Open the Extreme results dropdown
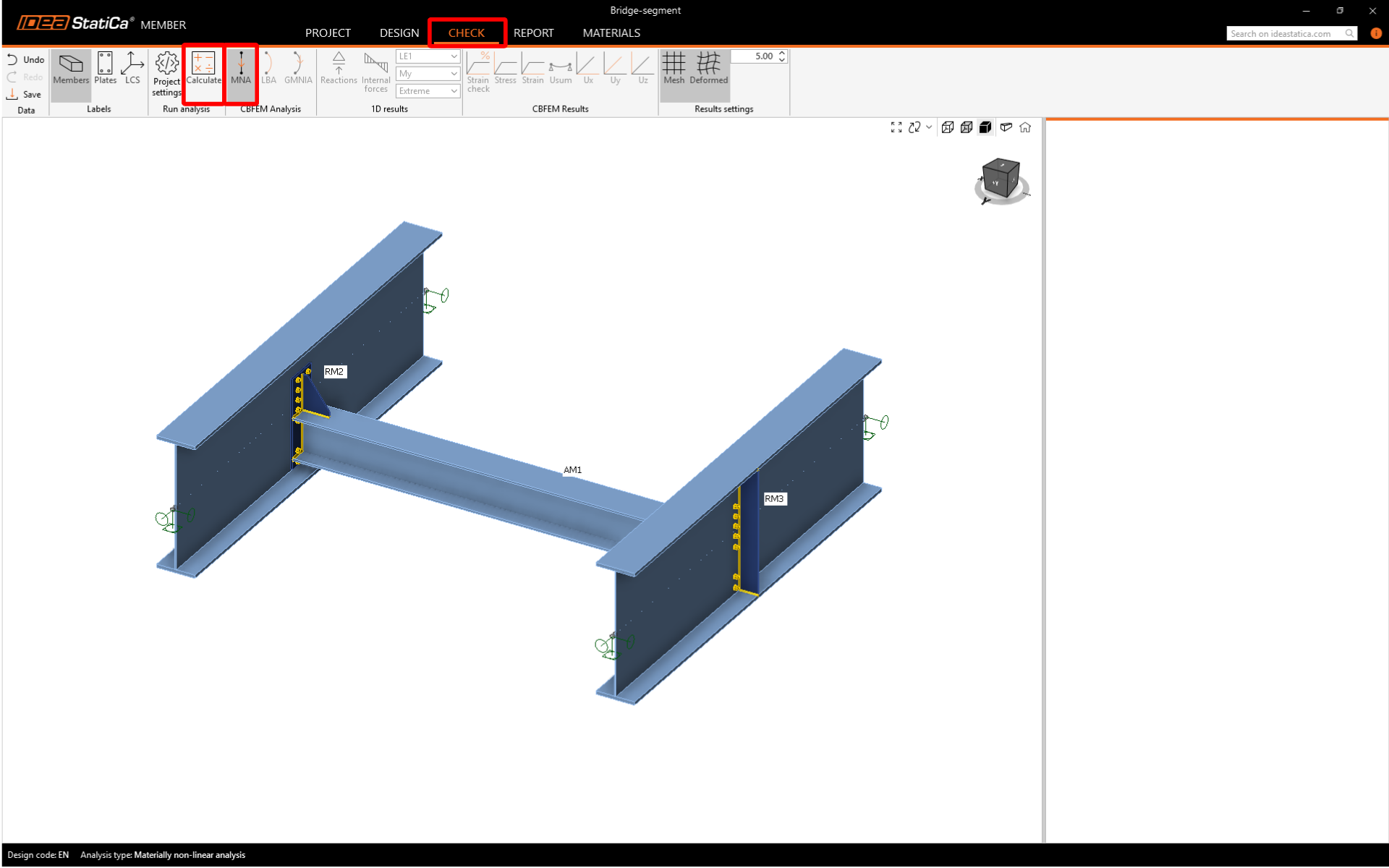This screenshot has width=1389, height=868. tap(428, 91)
